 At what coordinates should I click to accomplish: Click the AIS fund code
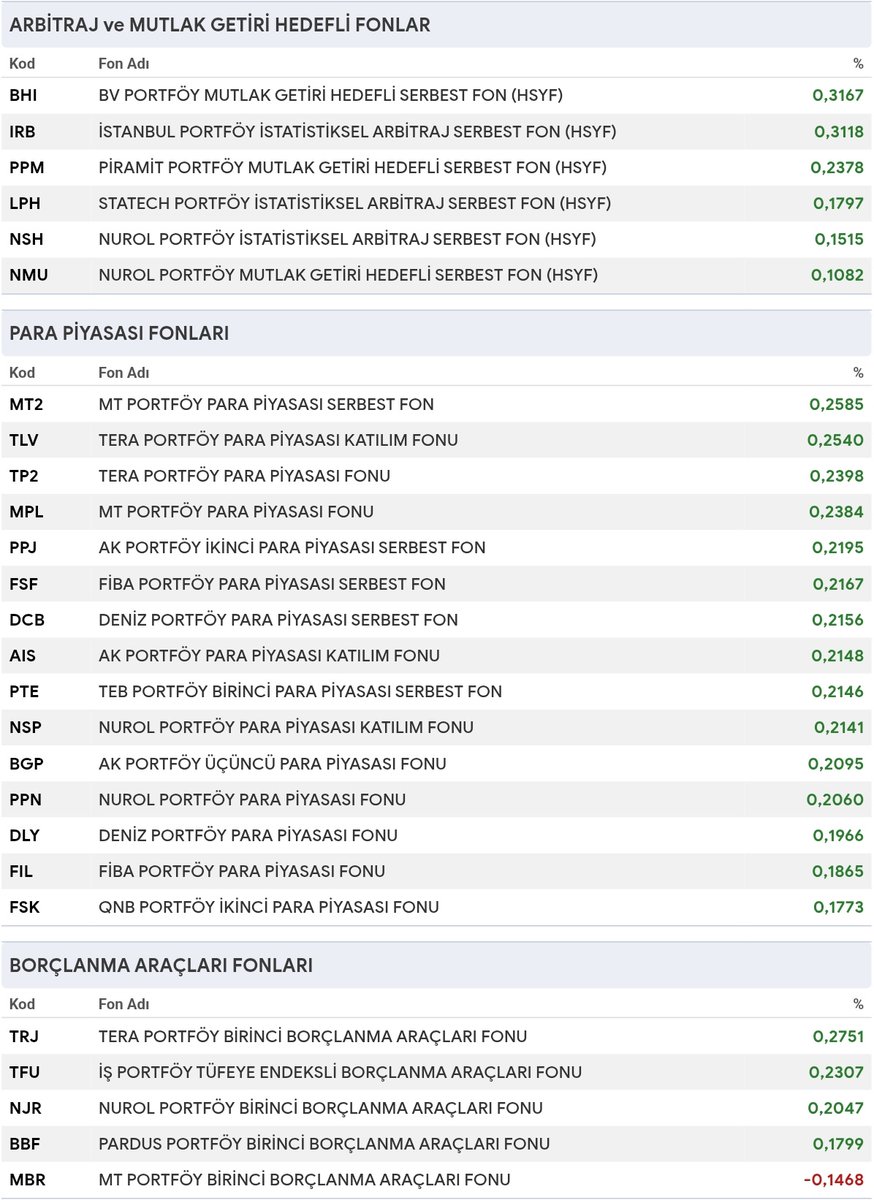(x=22, y=657)
